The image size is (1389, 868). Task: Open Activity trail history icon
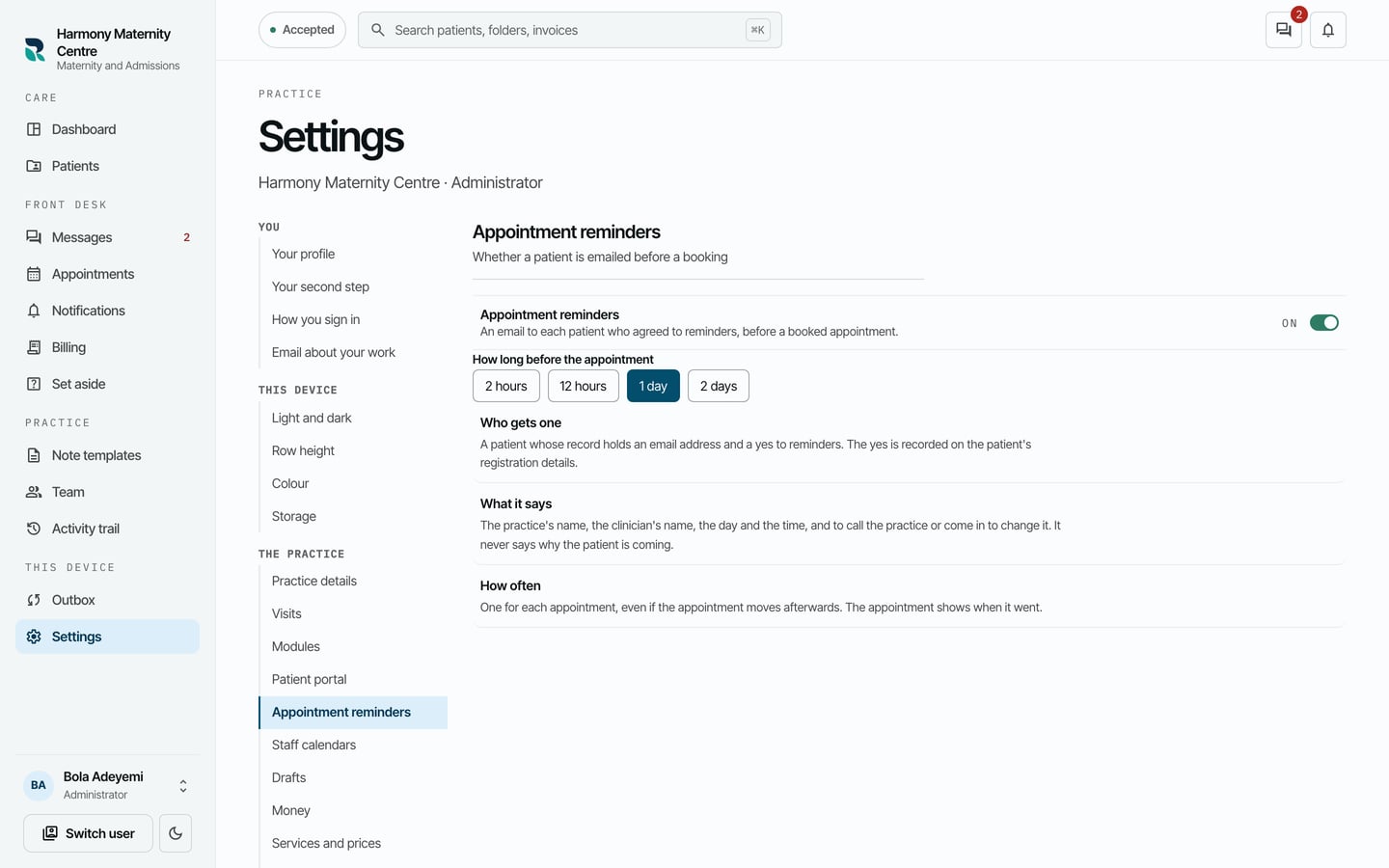[x=34, y=529]
